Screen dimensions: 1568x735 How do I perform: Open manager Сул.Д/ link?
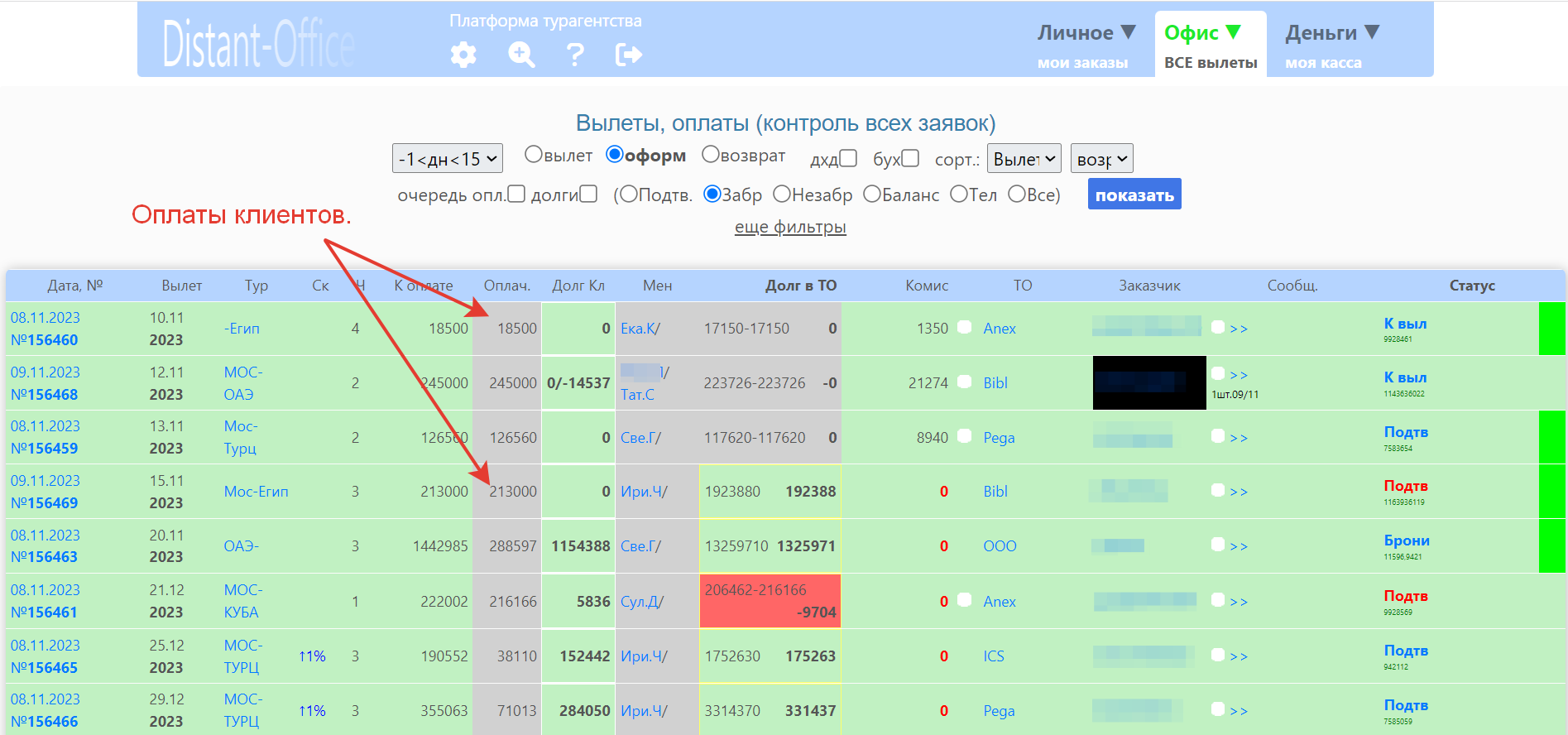coord(642,602)
